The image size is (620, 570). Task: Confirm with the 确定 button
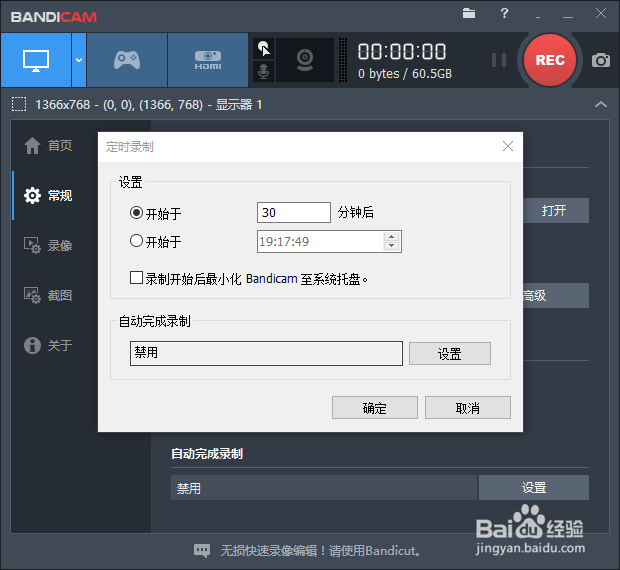pyautogui.click(x=374, y=408)
